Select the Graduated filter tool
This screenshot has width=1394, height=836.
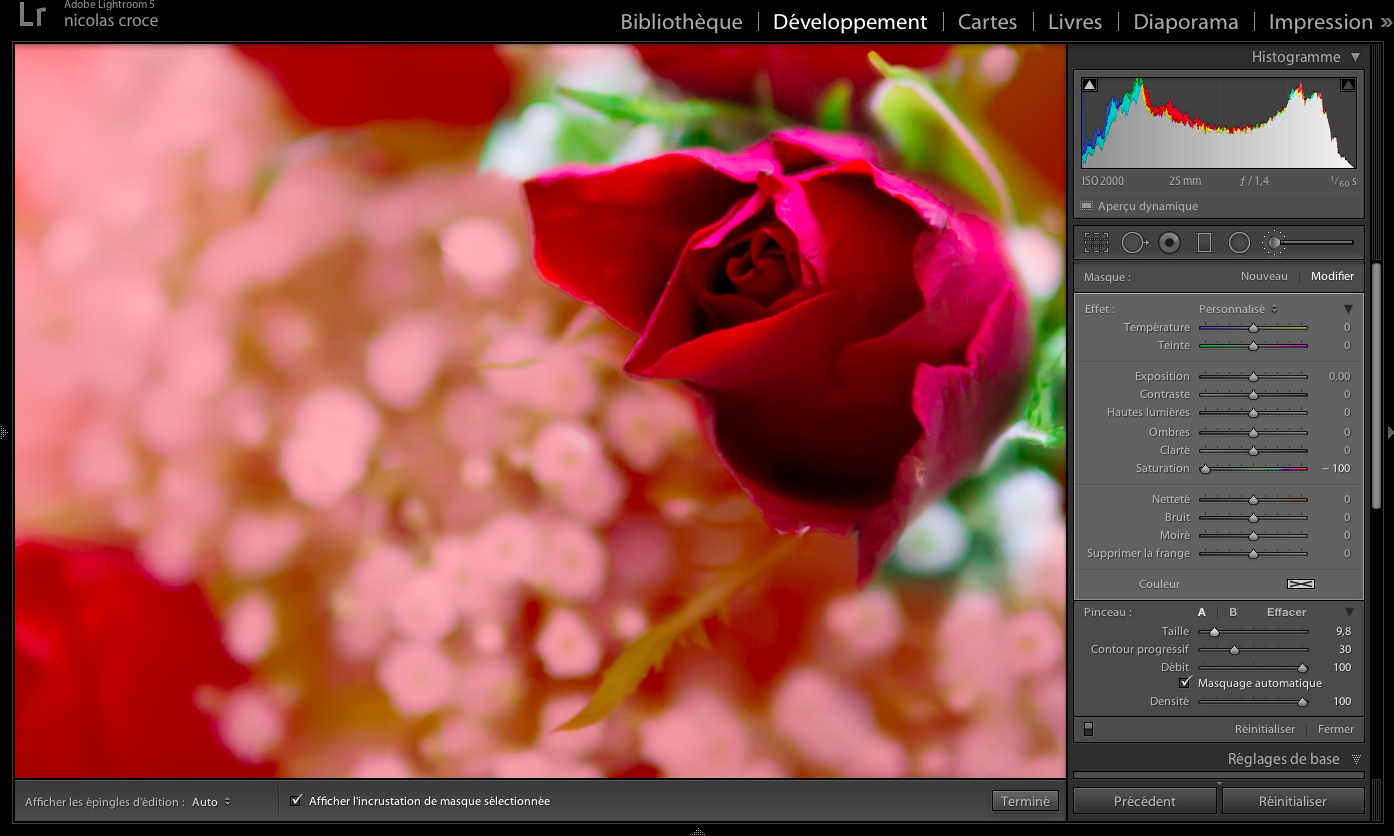click(1204, 242)
